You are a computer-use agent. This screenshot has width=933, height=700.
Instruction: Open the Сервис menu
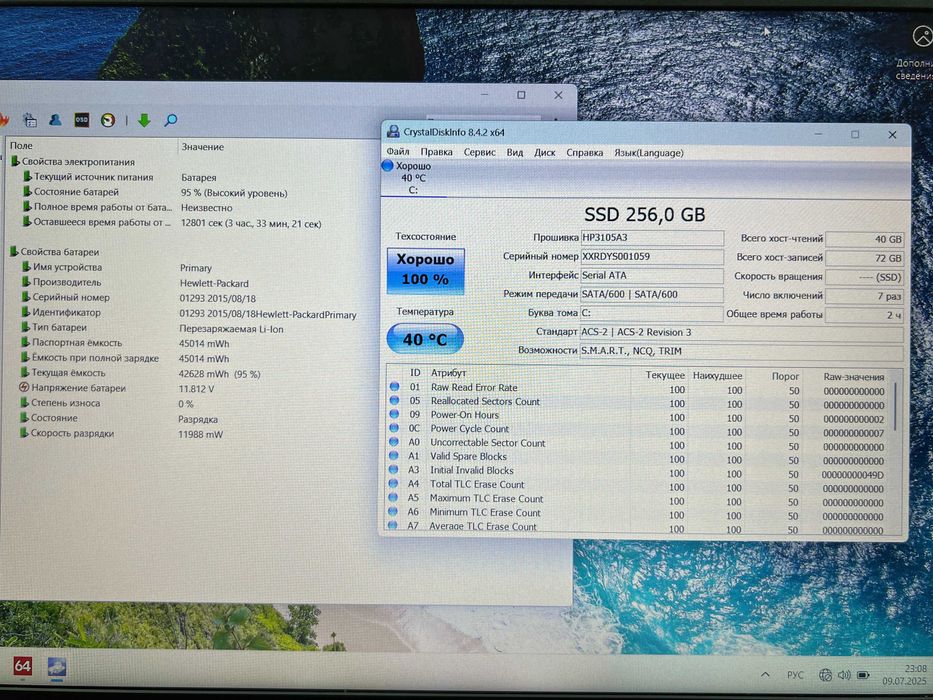pos(480,152)
